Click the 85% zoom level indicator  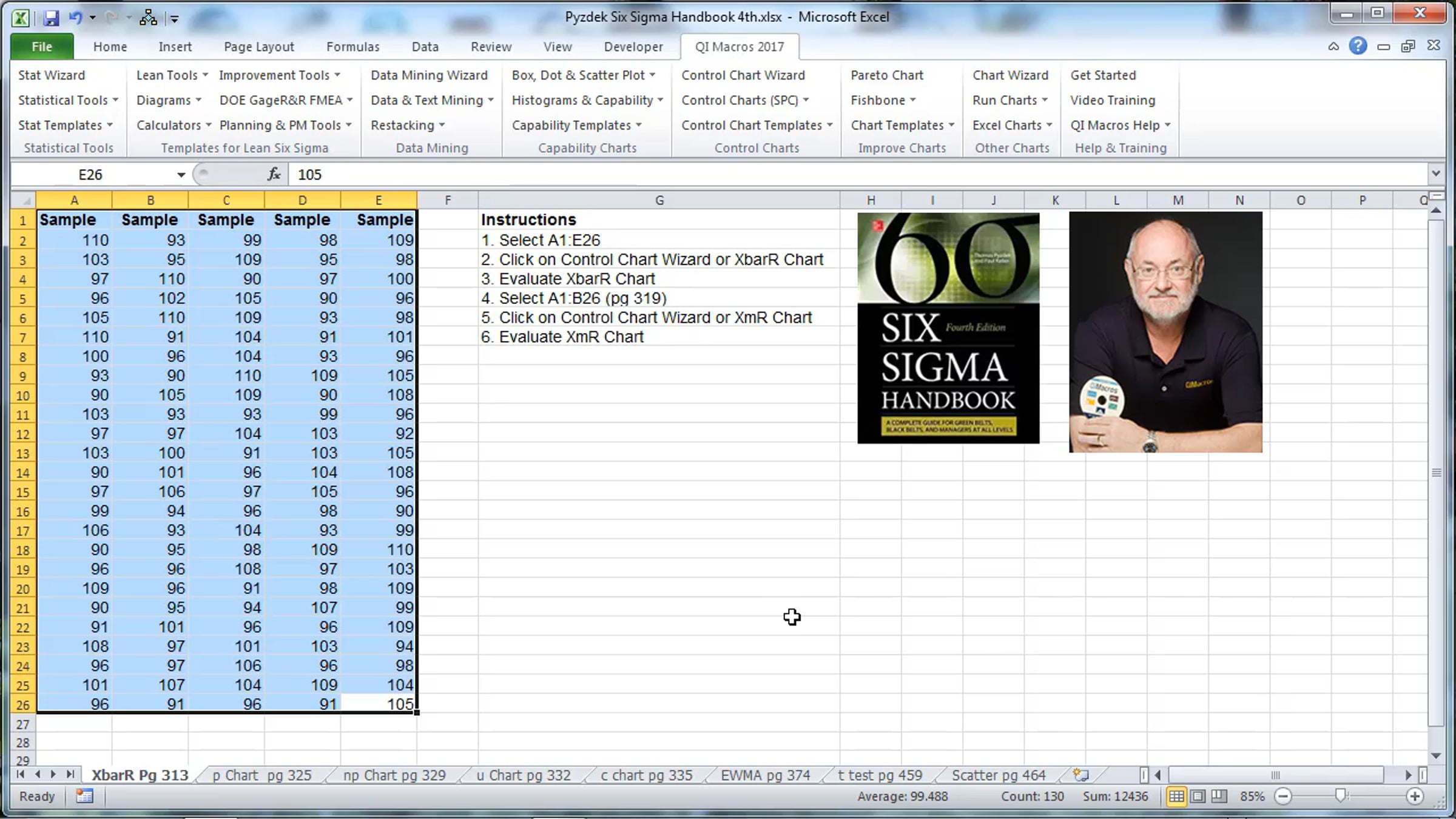pyautogui.click(x=1252, y=796)
